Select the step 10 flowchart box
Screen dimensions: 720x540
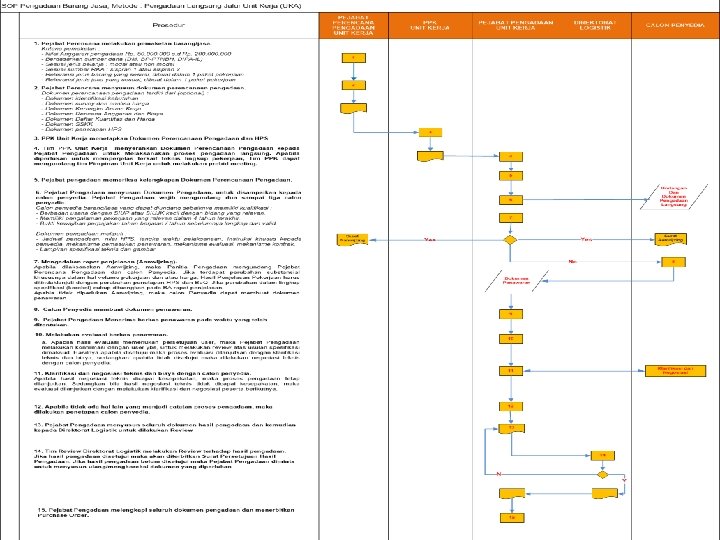(511, 339)
